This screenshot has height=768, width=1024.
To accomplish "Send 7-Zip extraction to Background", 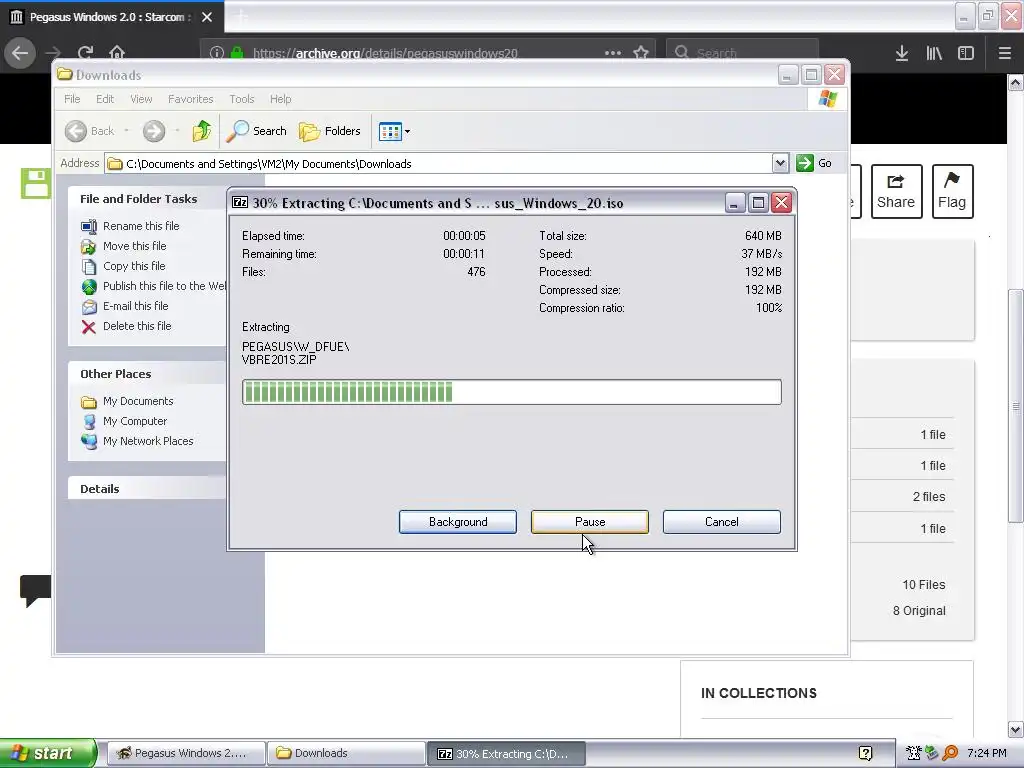I will (458, 522).
